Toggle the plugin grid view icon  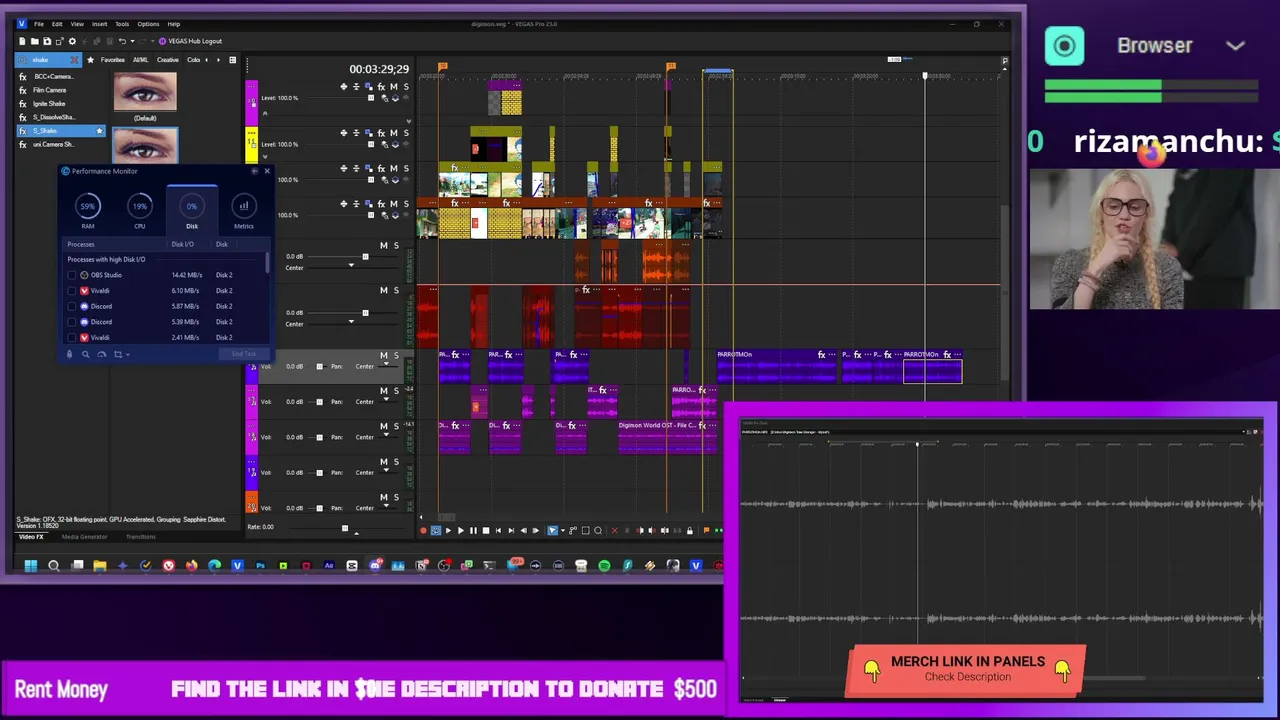click(x=233, y=60)
